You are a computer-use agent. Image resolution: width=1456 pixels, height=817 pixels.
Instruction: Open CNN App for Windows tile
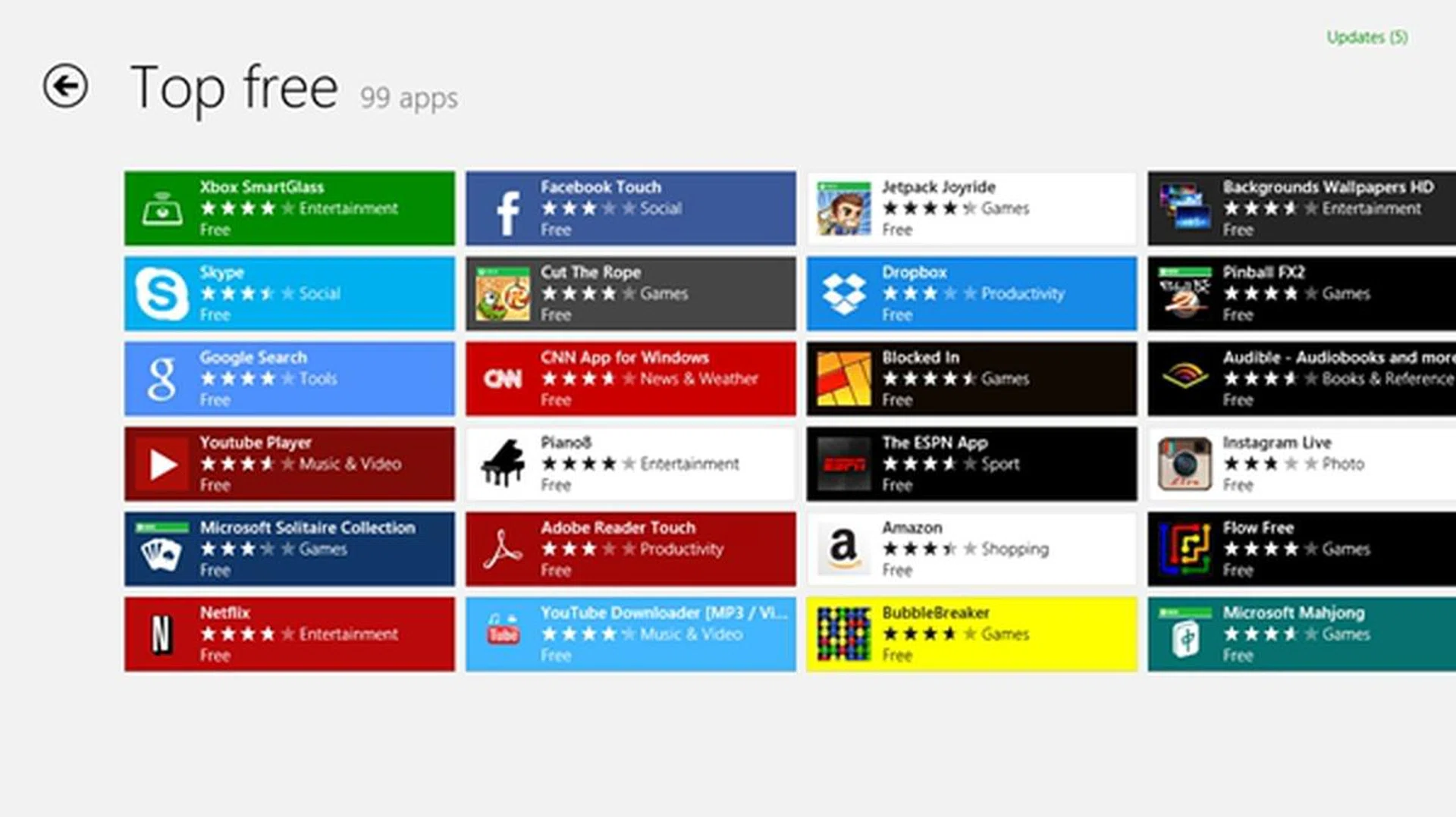630,379
